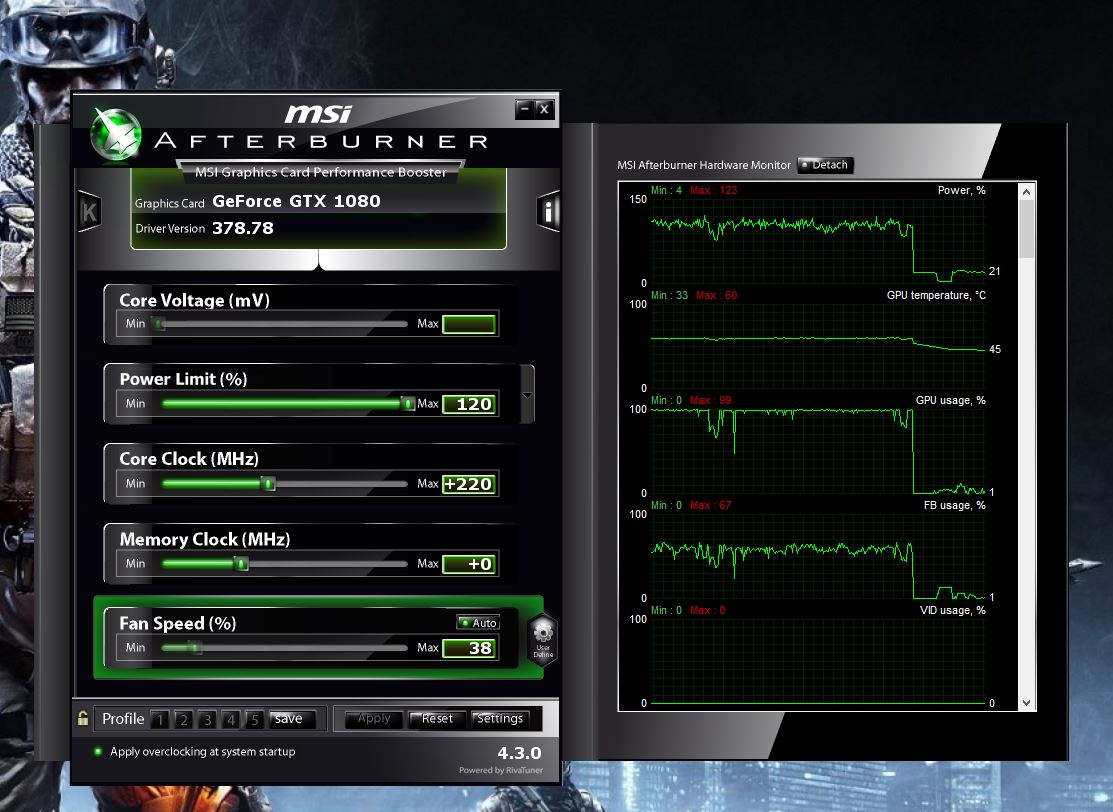Open the Kombustor K side button
The image size is (1113, 812).
click(89, 212)
